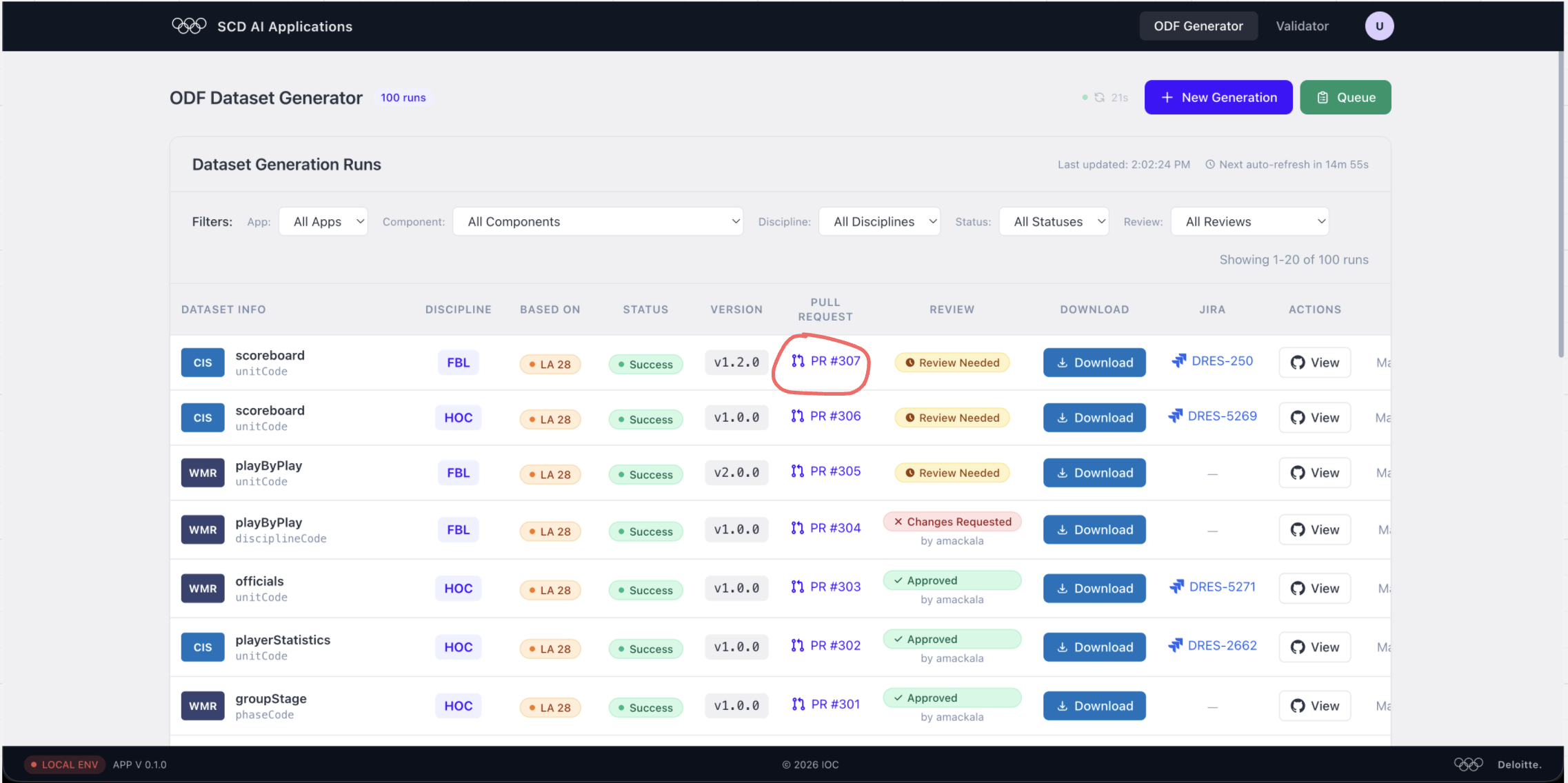1568x783 pixels.
Task: View the playByPlay v2.0.0 run
Action: [x=1314, y=473]
